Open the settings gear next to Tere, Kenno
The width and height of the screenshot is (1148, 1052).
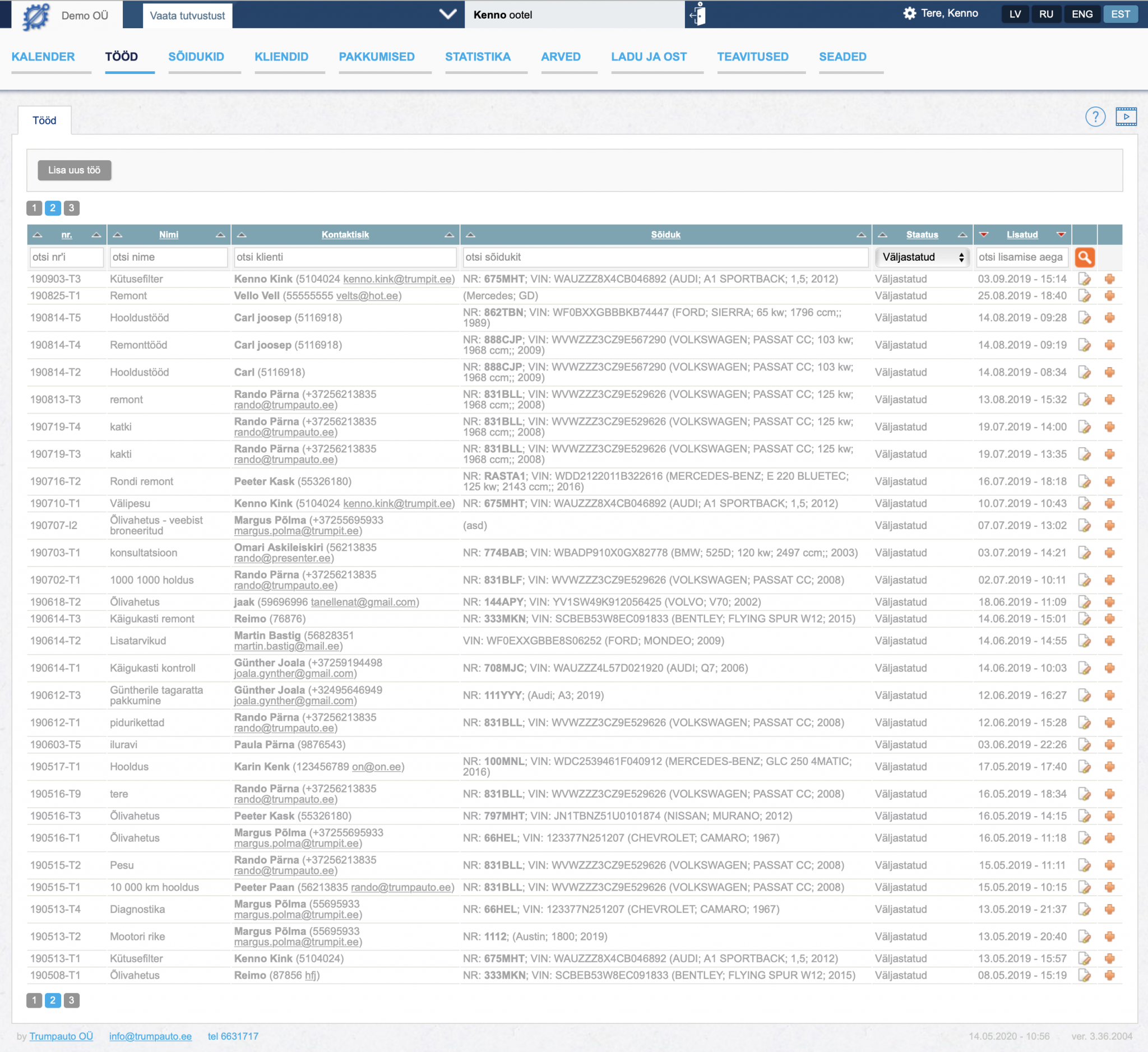click(909, 13)
